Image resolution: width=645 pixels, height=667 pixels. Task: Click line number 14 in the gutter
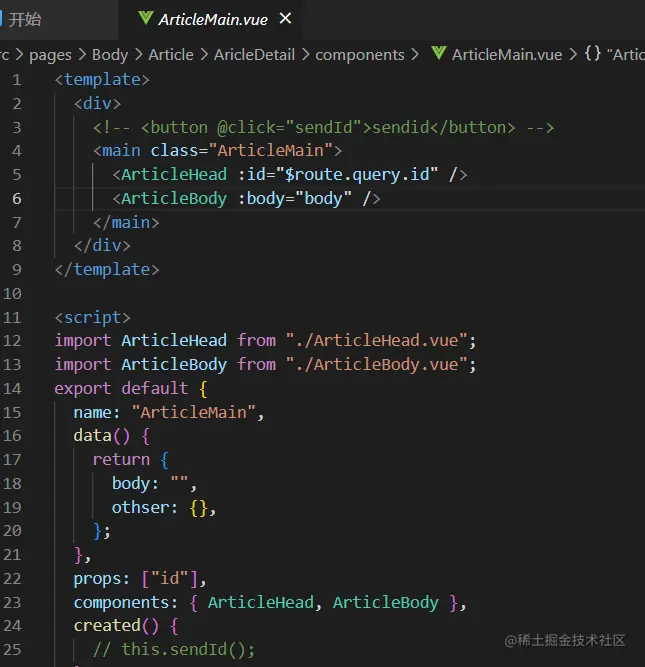12,388
